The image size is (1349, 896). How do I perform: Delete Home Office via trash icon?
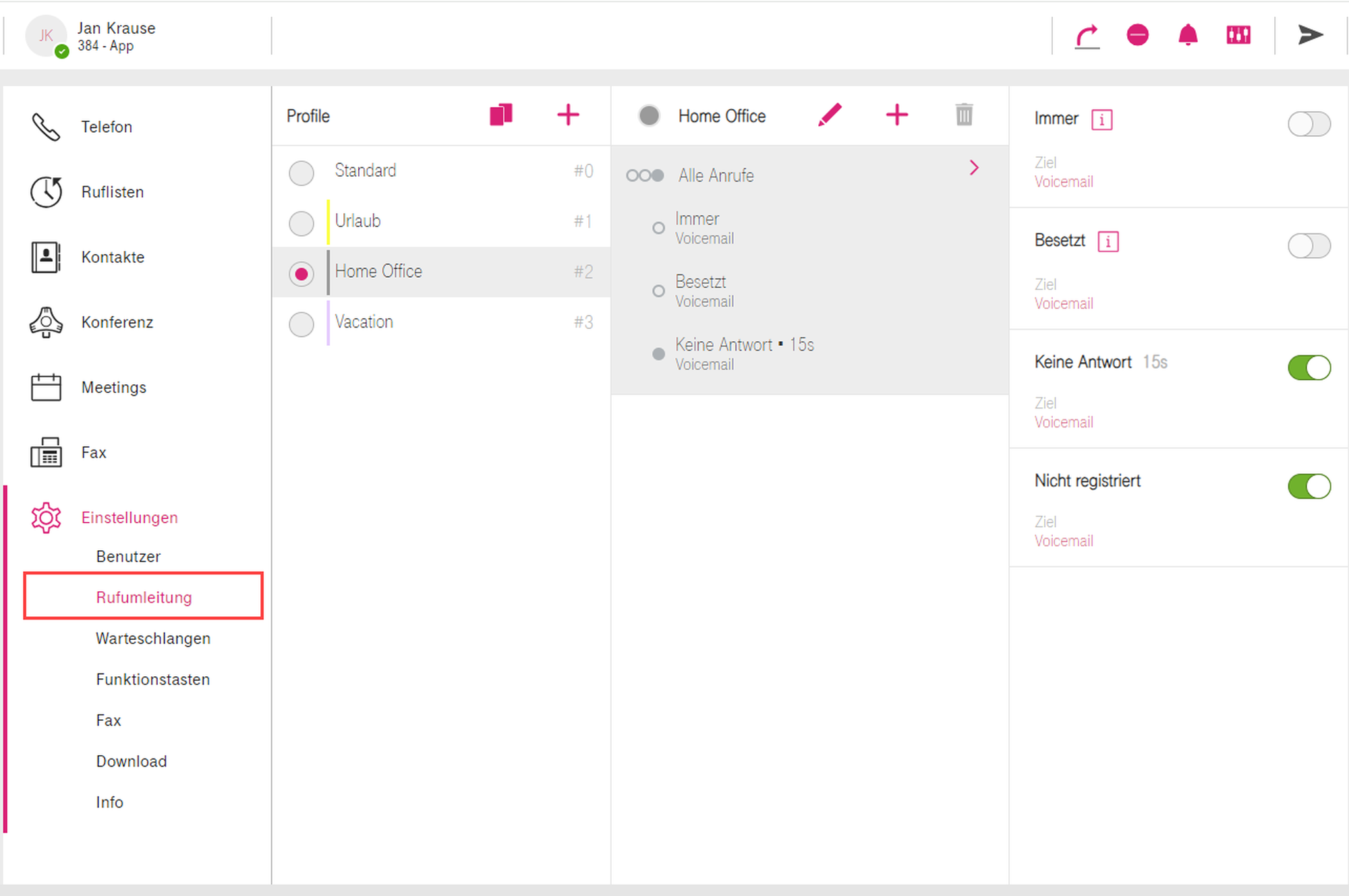click(x=964, y=115)
